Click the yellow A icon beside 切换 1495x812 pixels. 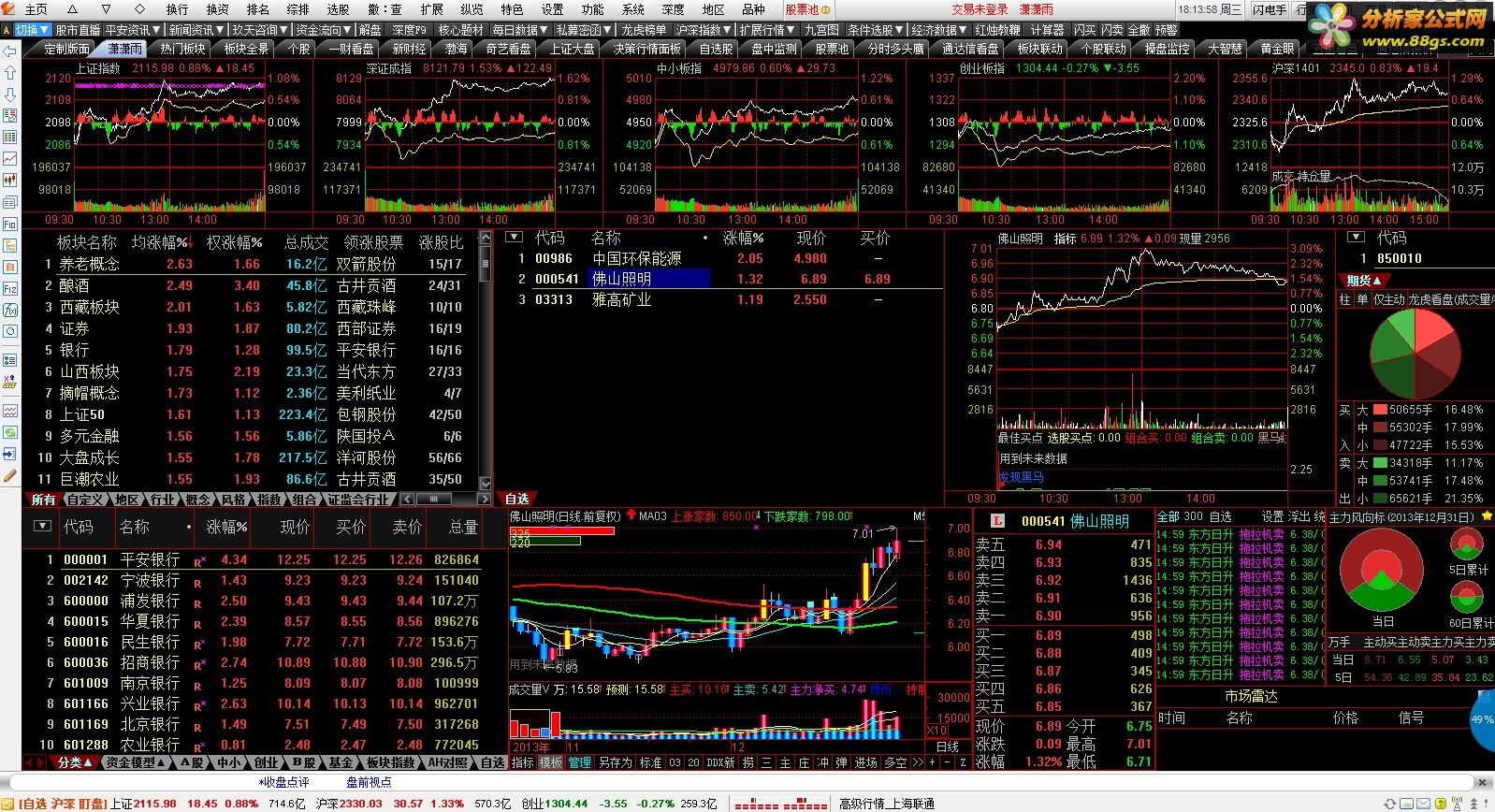coord(7,30)
